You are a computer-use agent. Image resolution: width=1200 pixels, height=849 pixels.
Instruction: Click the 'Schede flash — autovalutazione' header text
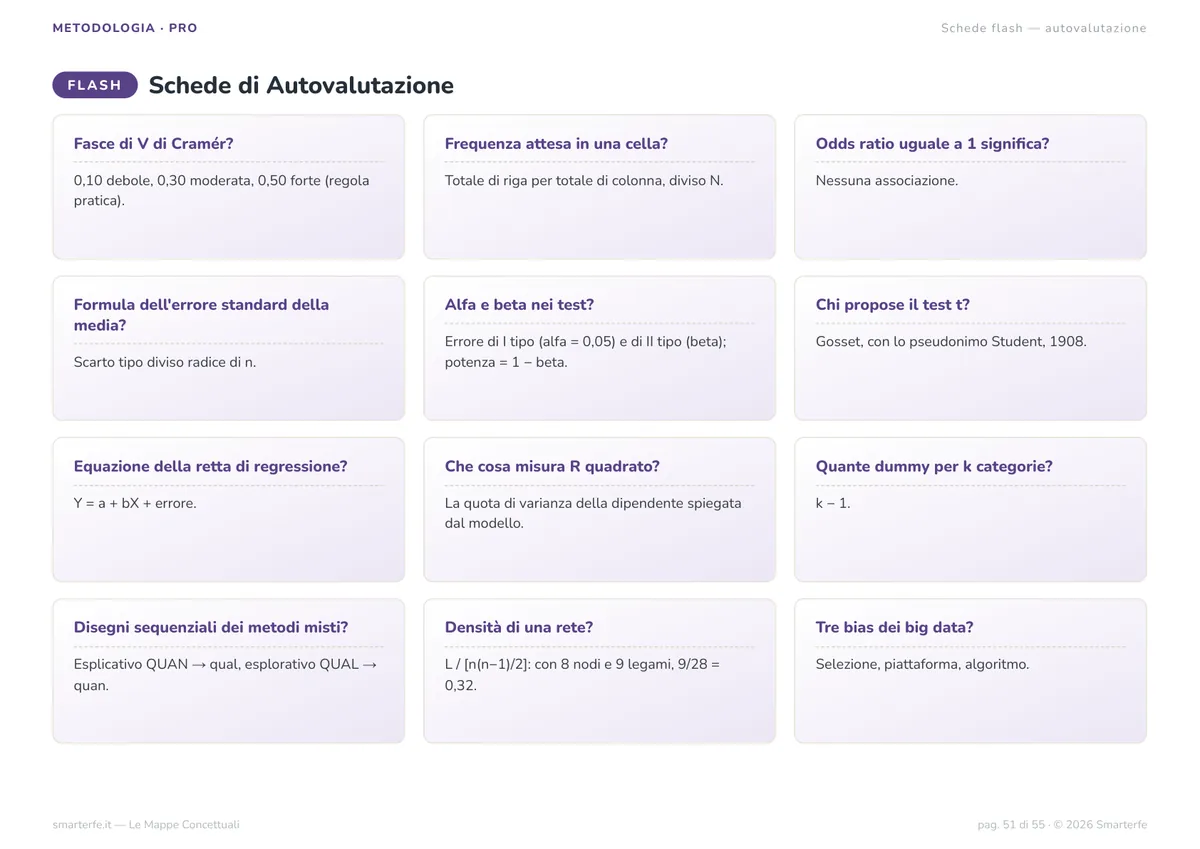[x=1043, y=28]
